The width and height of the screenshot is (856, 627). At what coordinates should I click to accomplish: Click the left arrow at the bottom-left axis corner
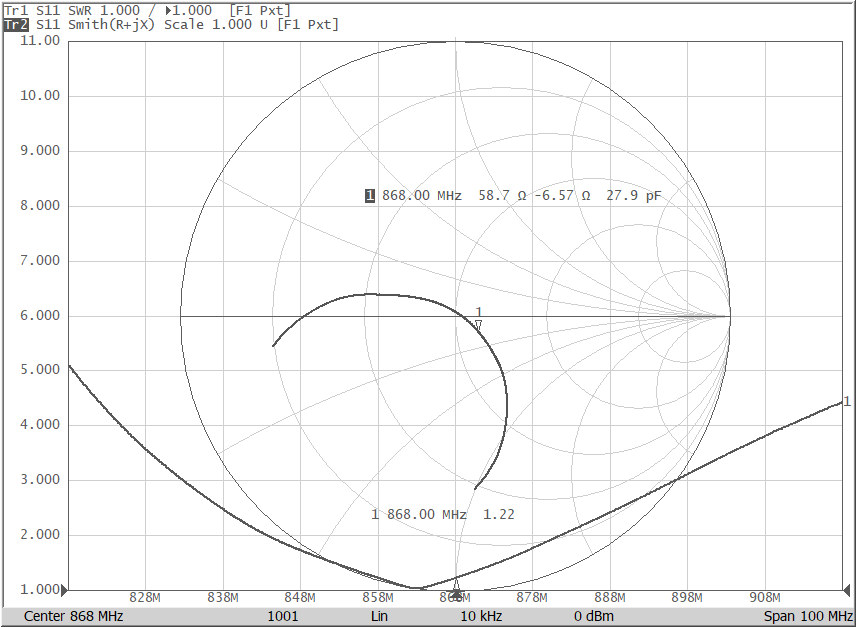(64, 588)
